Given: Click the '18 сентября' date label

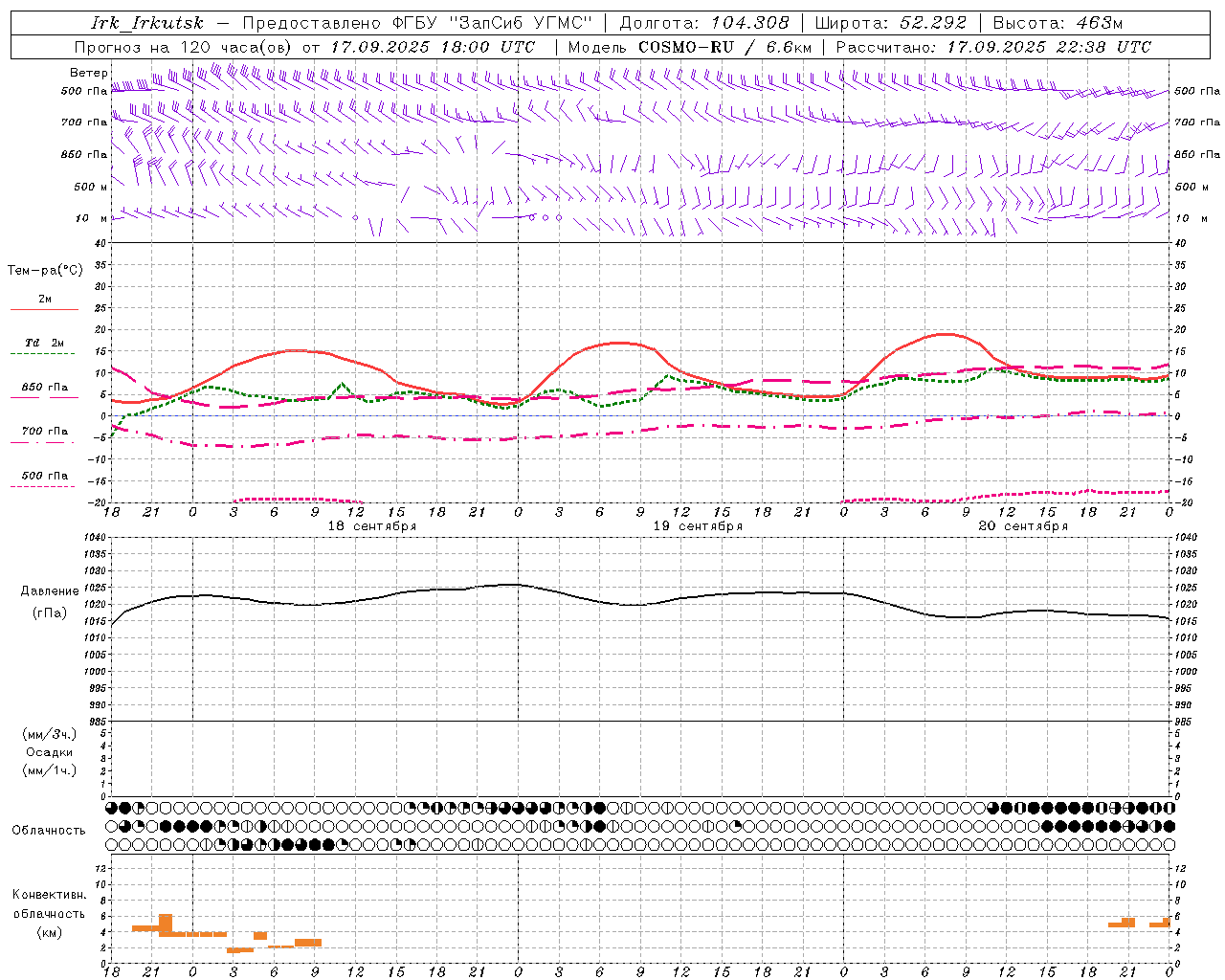Looking at the screenshot, I should tap(371, 526).
